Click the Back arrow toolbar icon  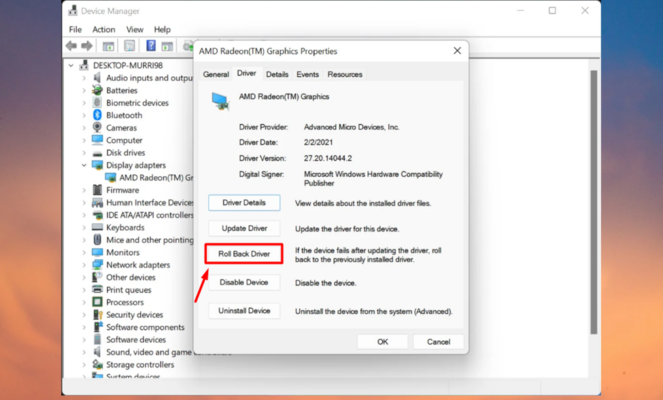(x=71, y=46)
